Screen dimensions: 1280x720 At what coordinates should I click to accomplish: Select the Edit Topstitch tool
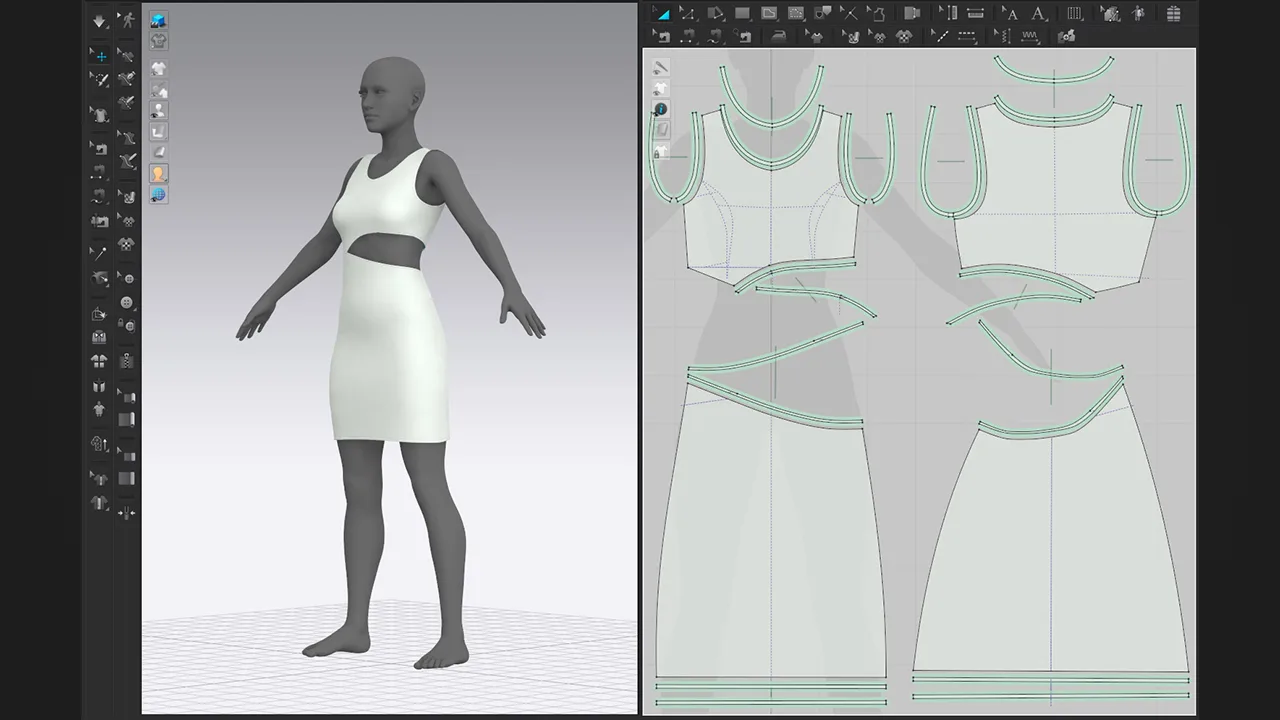(940, 36)
